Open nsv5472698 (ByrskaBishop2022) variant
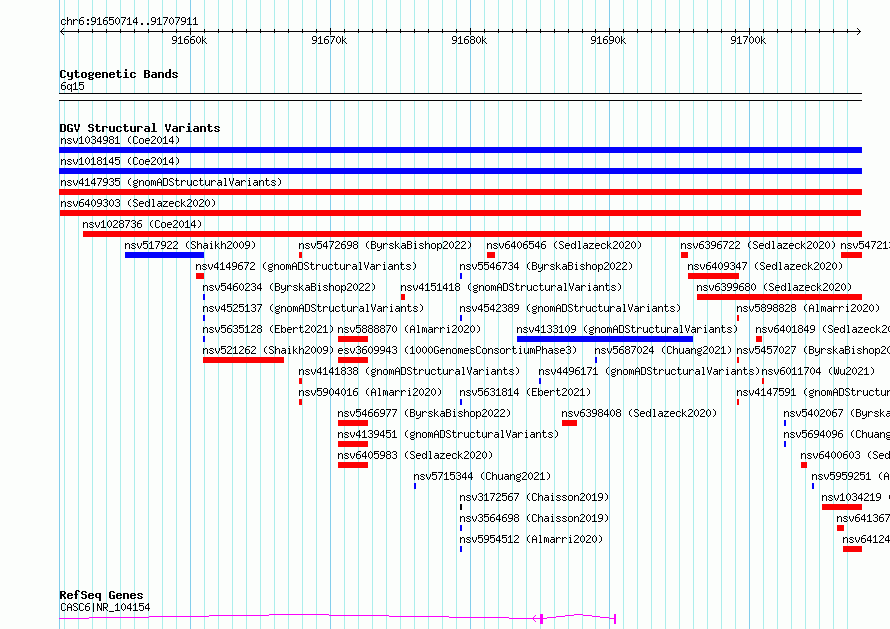 [385, 245]
